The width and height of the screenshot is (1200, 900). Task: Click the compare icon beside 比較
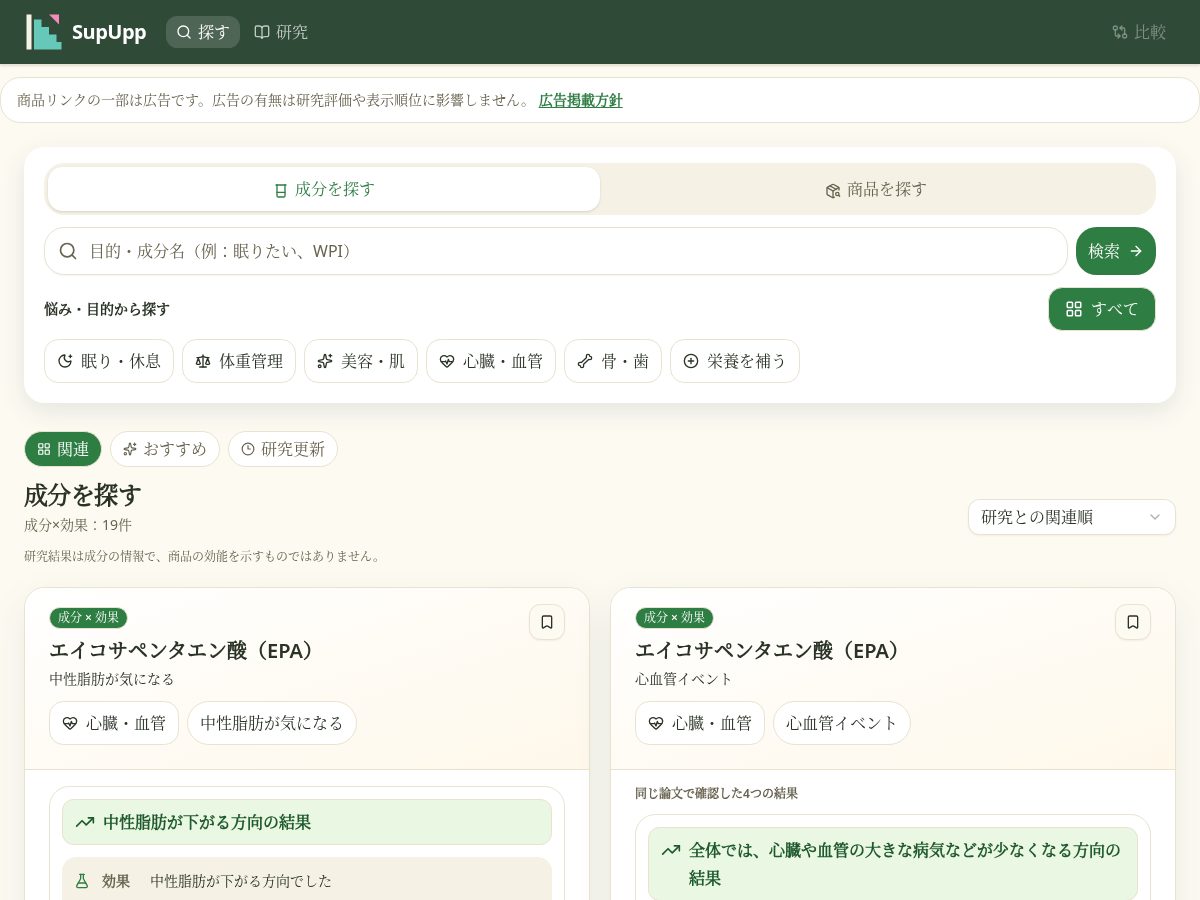point(1120,32)
